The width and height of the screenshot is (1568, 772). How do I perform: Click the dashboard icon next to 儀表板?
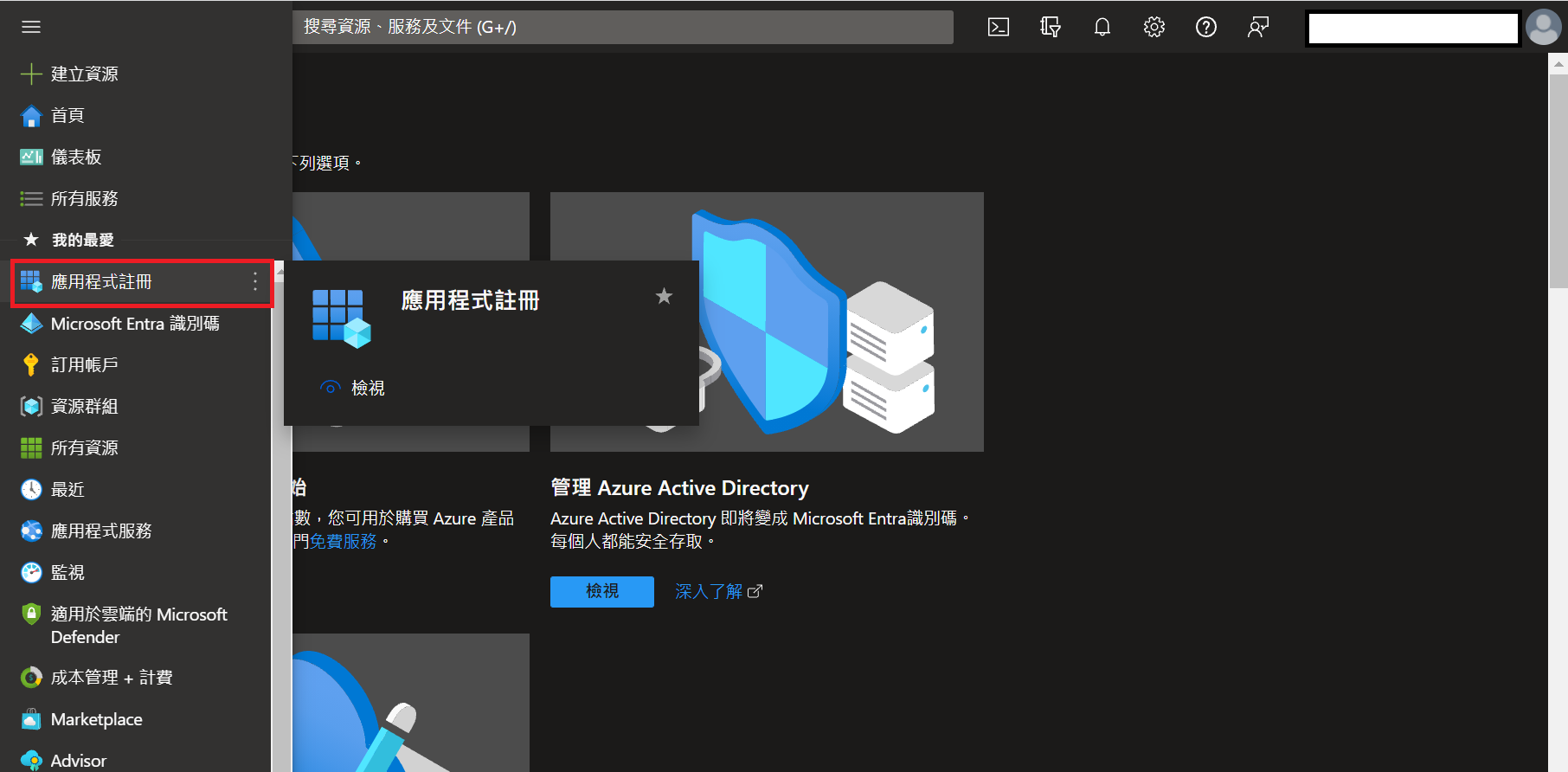click(31, 157)
